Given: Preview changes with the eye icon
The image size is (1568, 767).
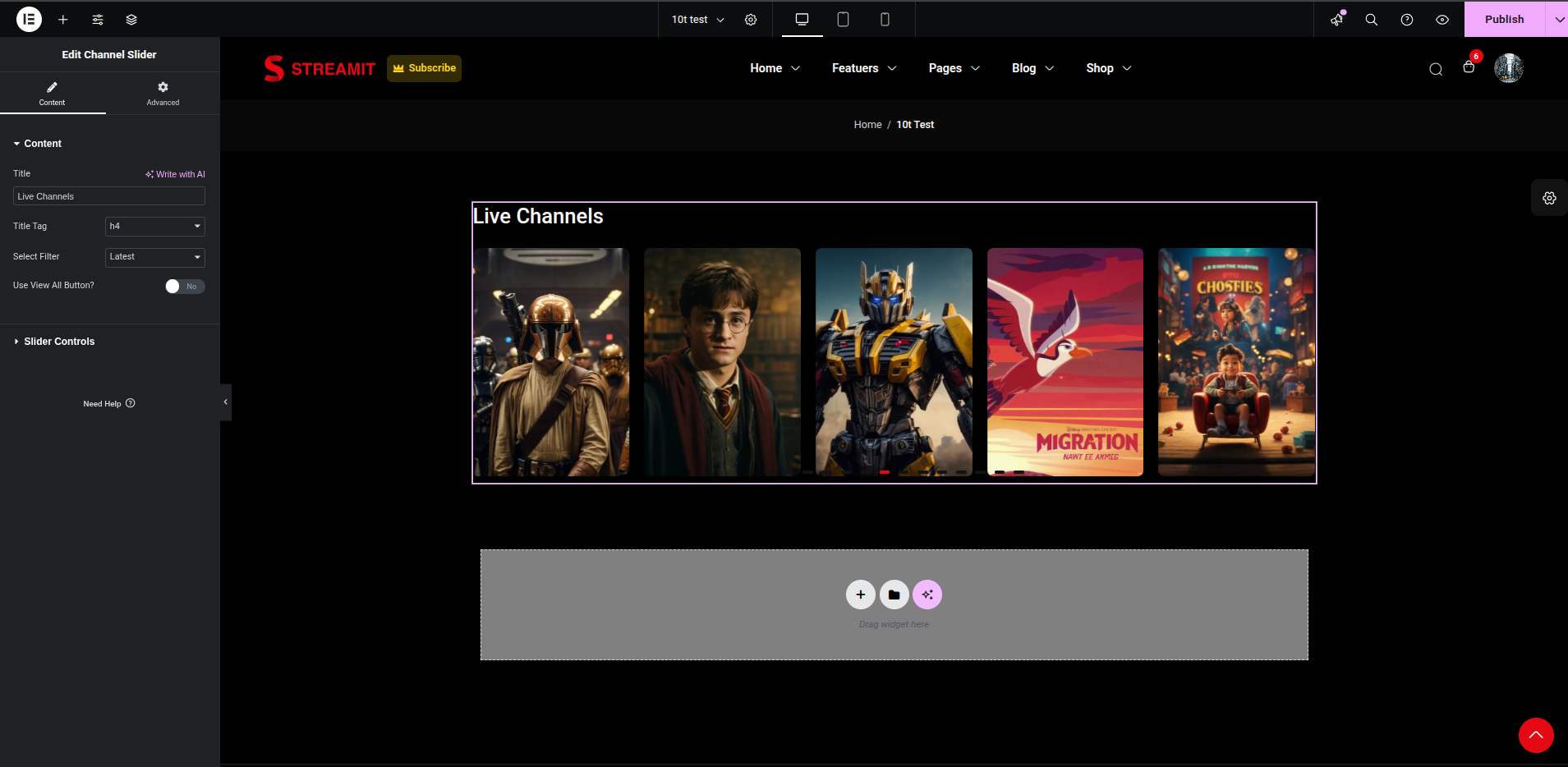Looking at the screenshot, I should click(1442, 20).
